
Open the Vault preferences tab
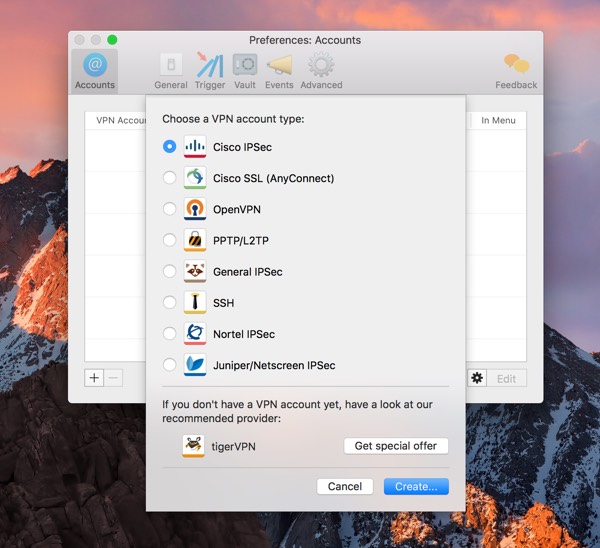coord(245,72)
